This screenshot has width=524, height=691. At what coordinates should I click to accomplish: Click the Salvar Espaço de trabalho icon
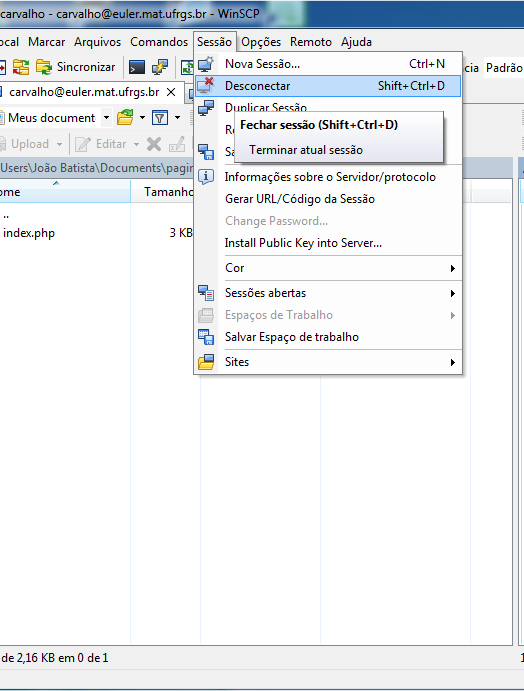[206, 337]
